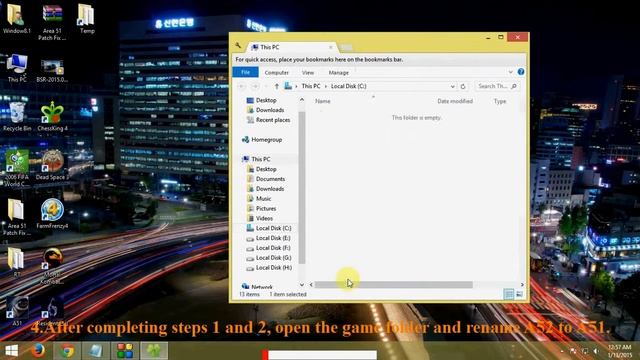The width and height of the screenshot is (640, 360).
Task: Expand the ribbon chevron in Explorer
Action: (x=510, y=72)
